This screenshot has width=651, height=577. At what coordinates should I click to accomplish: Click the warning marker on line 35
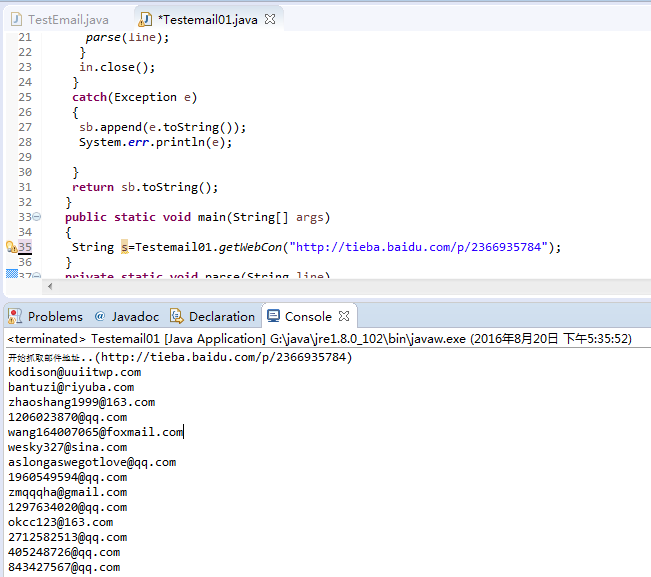(11, 247)
